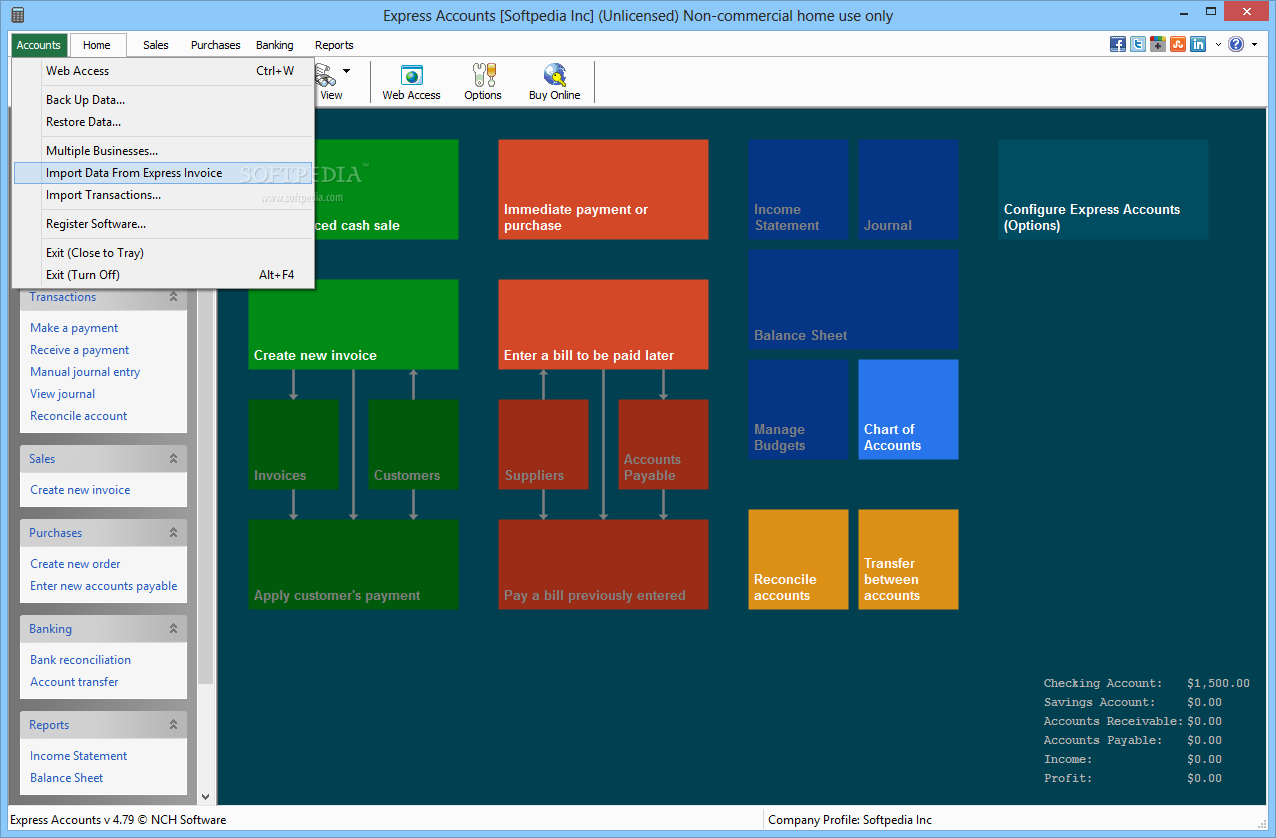Click Enter new accounts payable link
This screenshot has height=838, width=1276.
(x=104, y=586)
